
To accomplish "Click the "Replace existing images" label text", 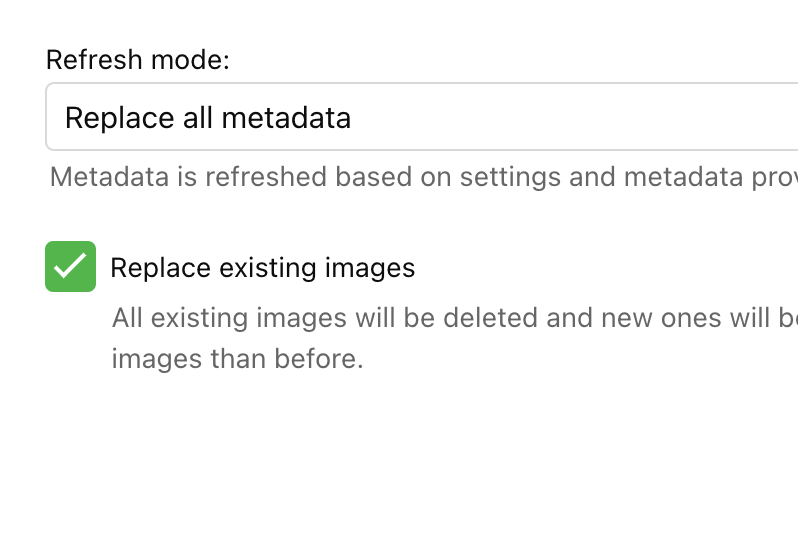I will pyautogui.click(x=262, y=268).
